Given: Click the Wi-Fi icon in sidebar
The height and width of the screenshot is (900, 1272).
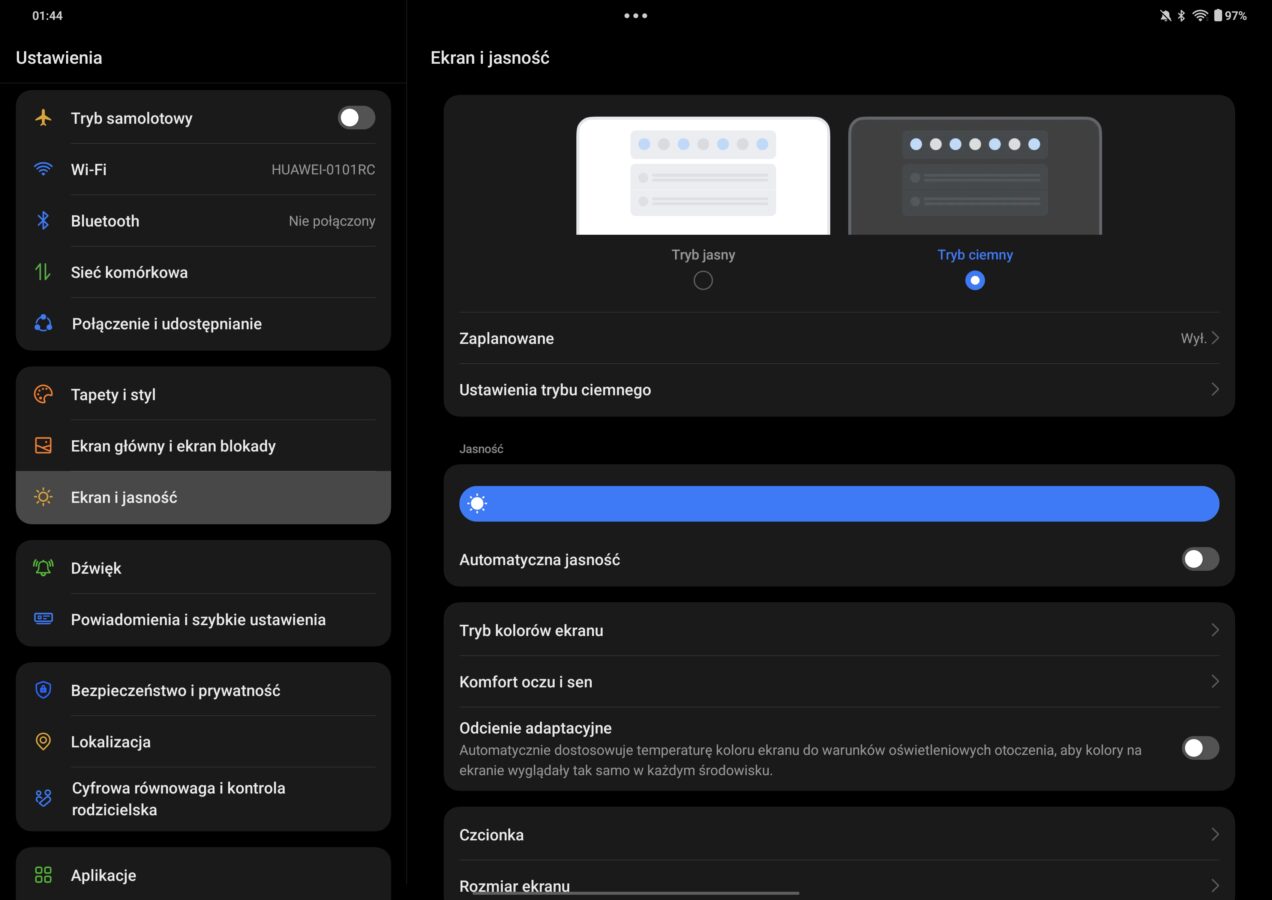Looking at the screenshot, I should click(43, 169).
